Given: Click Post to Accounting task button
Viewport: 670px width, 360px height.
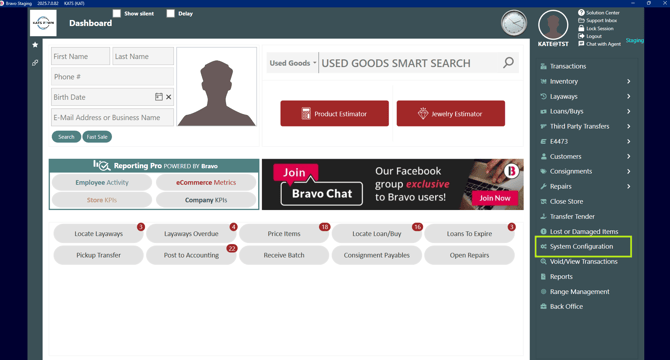Looking at the screenshot, I should point(191,255).
